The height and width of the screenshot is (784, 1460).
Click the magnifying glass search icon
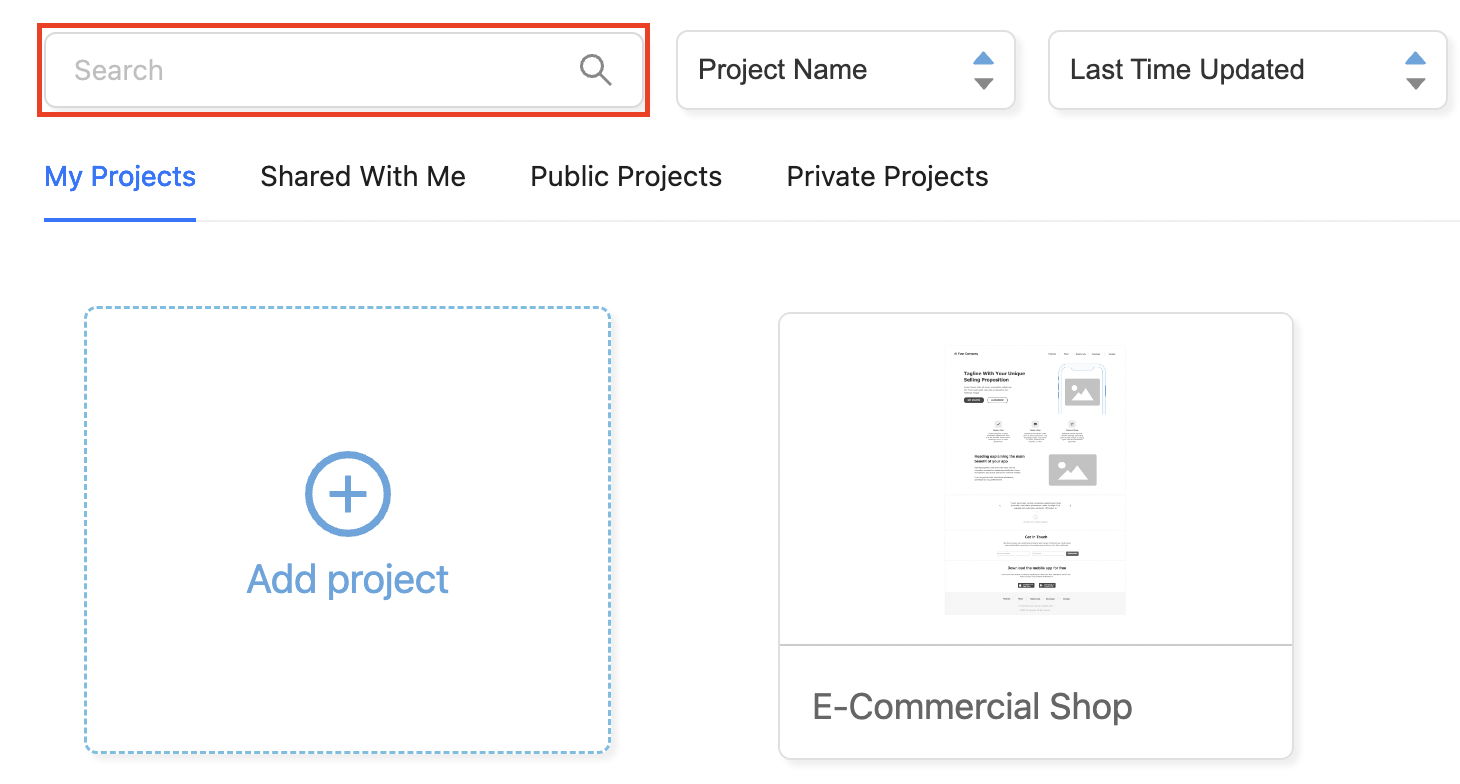click(595, 70)
